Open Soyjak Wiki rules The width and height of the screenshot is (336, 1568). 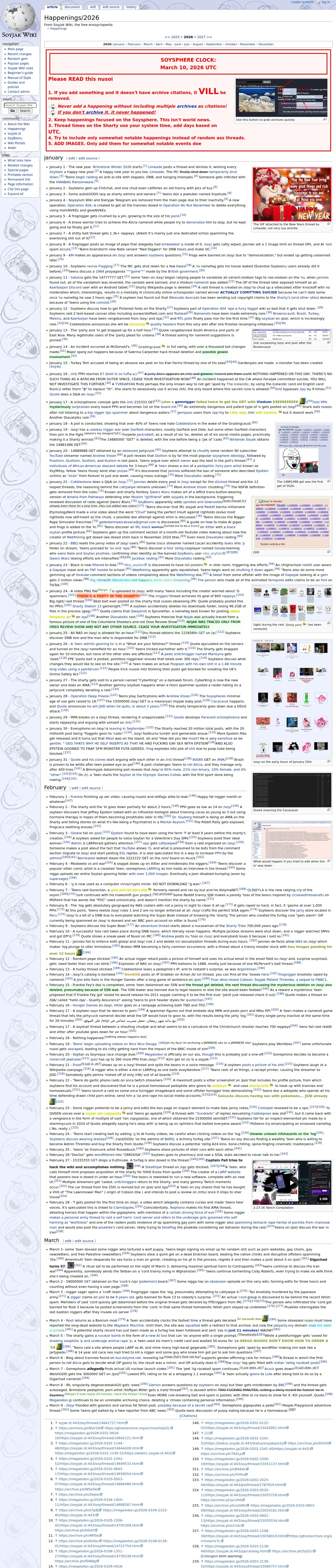pyautogui.click(x=20, y=68)
